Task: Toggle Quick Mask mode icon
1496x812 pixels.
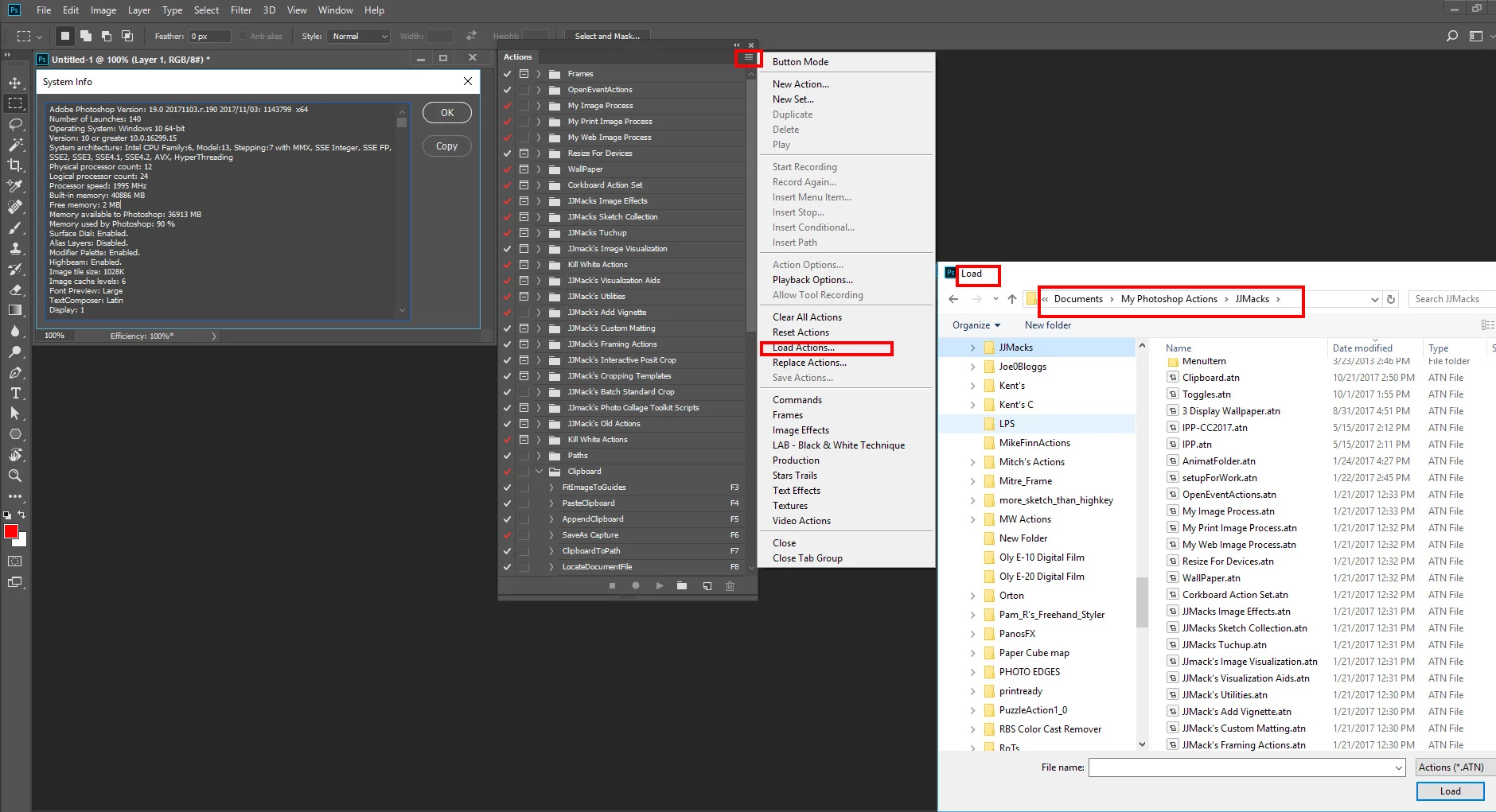Action: point(15,561)
